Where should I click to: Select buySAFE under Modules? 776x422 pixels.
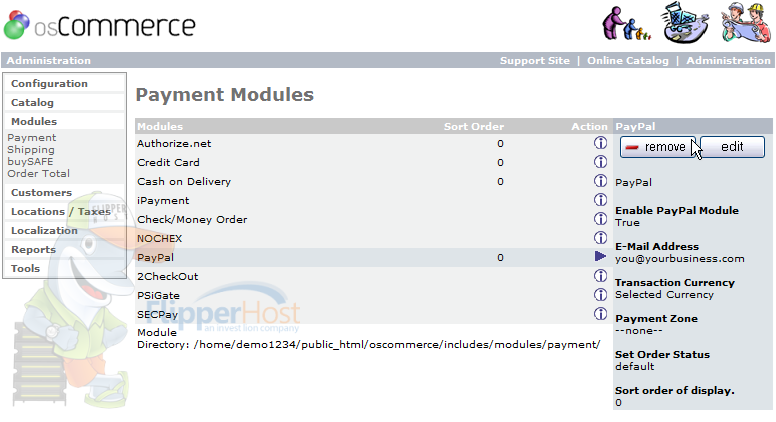click(30, 161)
